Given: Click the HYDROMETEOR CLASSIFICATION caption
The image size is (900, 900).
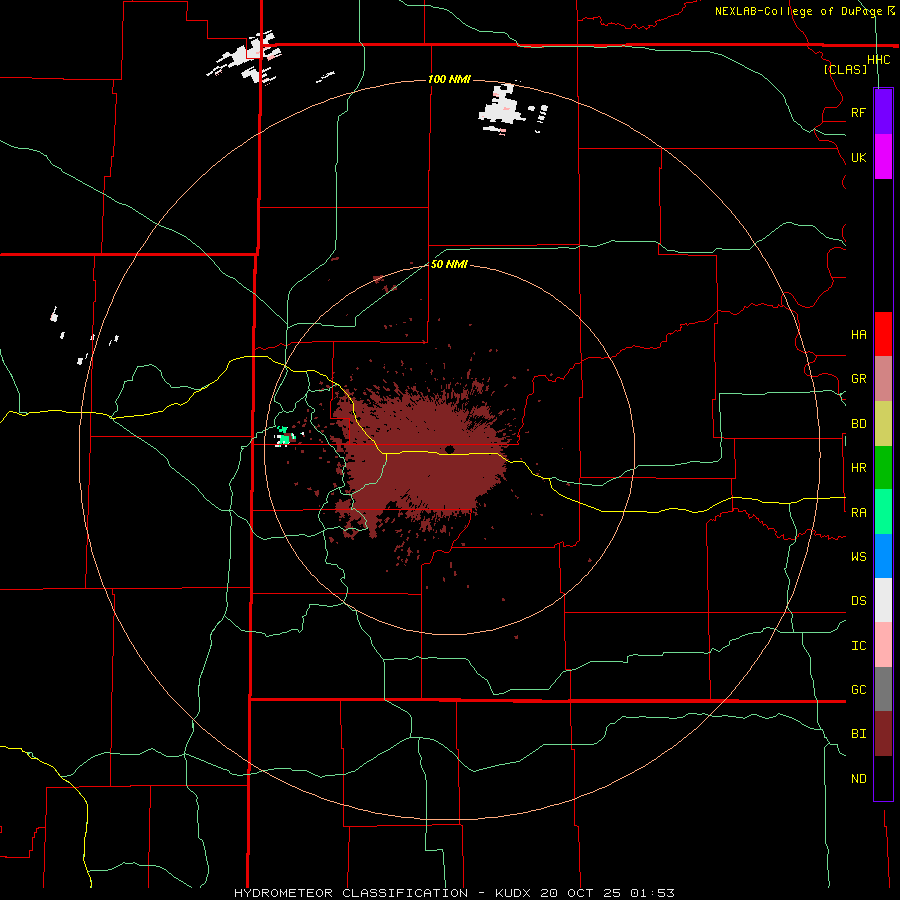Looking at the screenshot, I should (454, 893).
